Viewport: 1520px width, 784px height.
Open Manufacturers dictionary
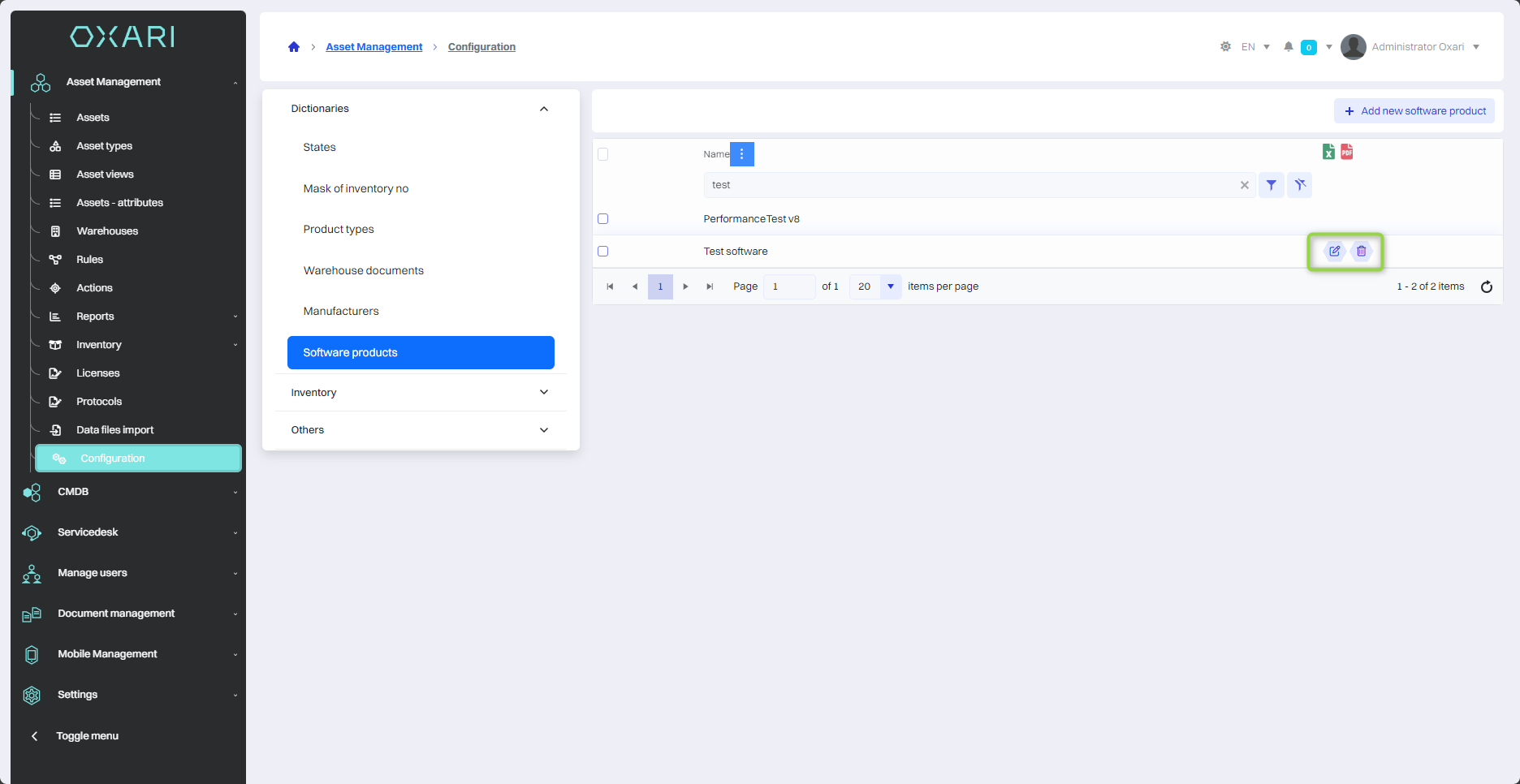coord(341,312)
